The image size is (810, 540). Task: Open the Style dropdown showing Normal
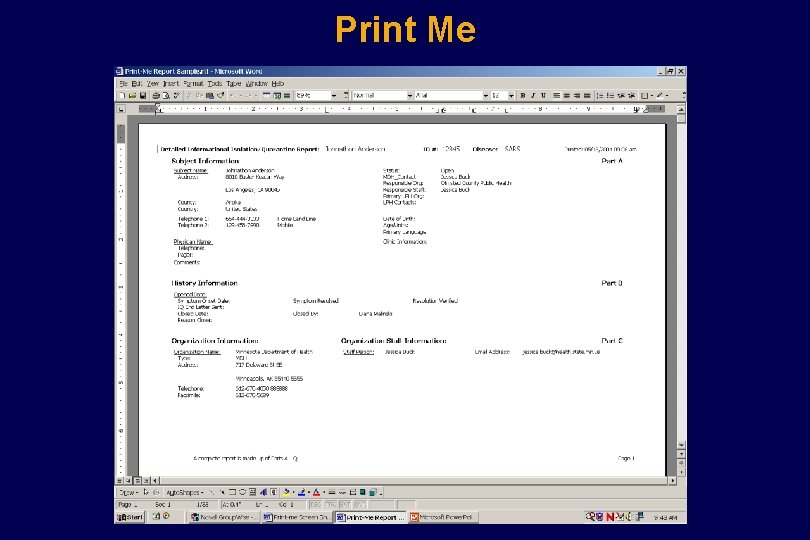point(410,96)
